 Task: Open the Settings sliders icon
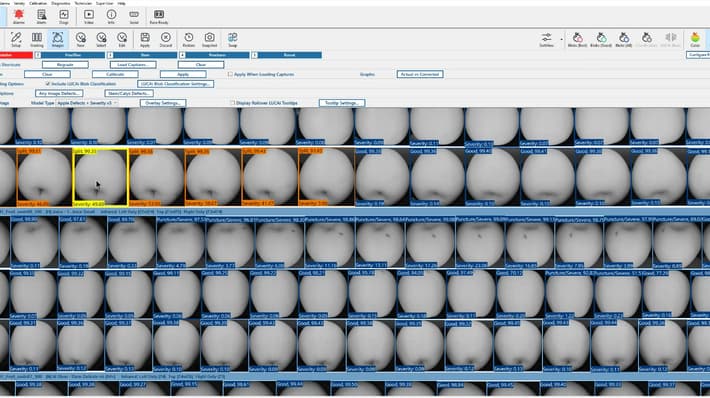[x=547, y=39]
